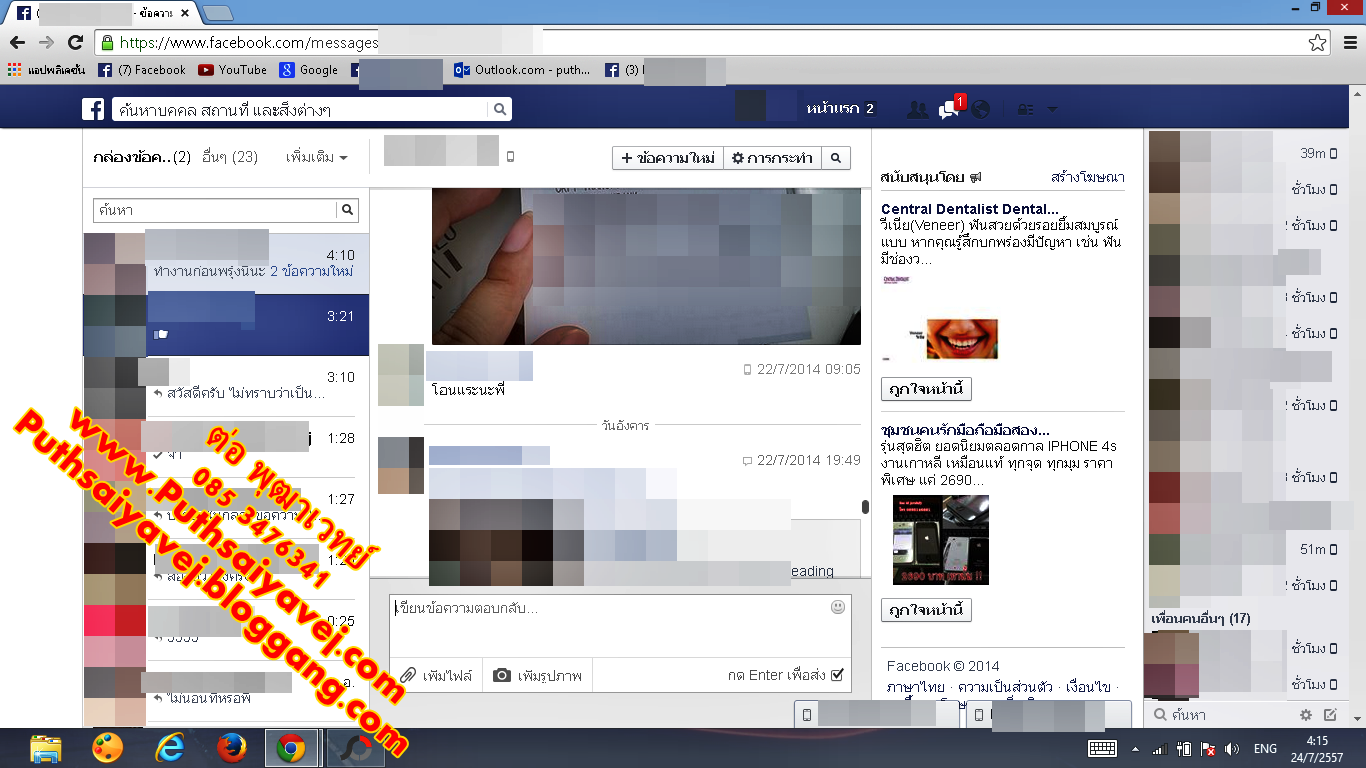Select the highlighted conversation at 3:21
This screenshot has width=1366, height=768.
click(x=226, y=325)
